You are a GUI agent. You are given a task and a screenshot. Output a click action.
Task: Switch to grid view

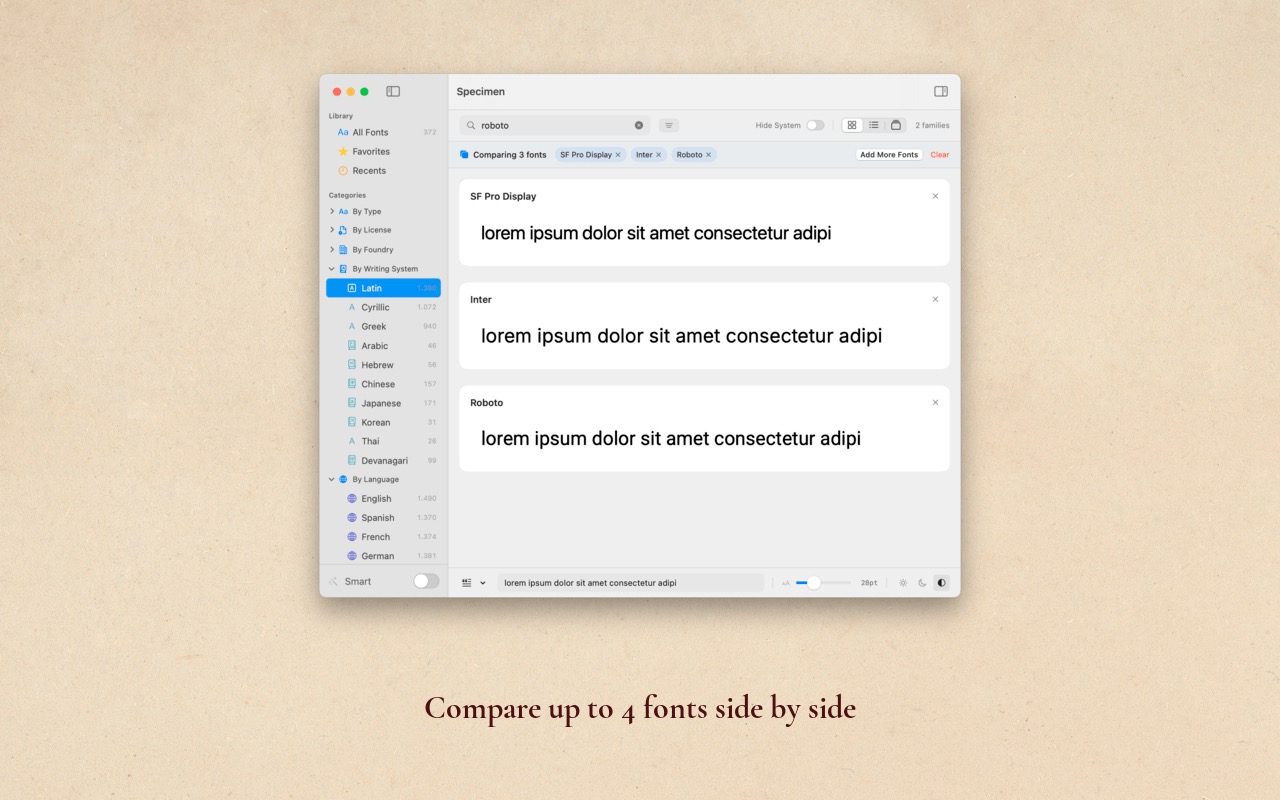tap(852, 125)
